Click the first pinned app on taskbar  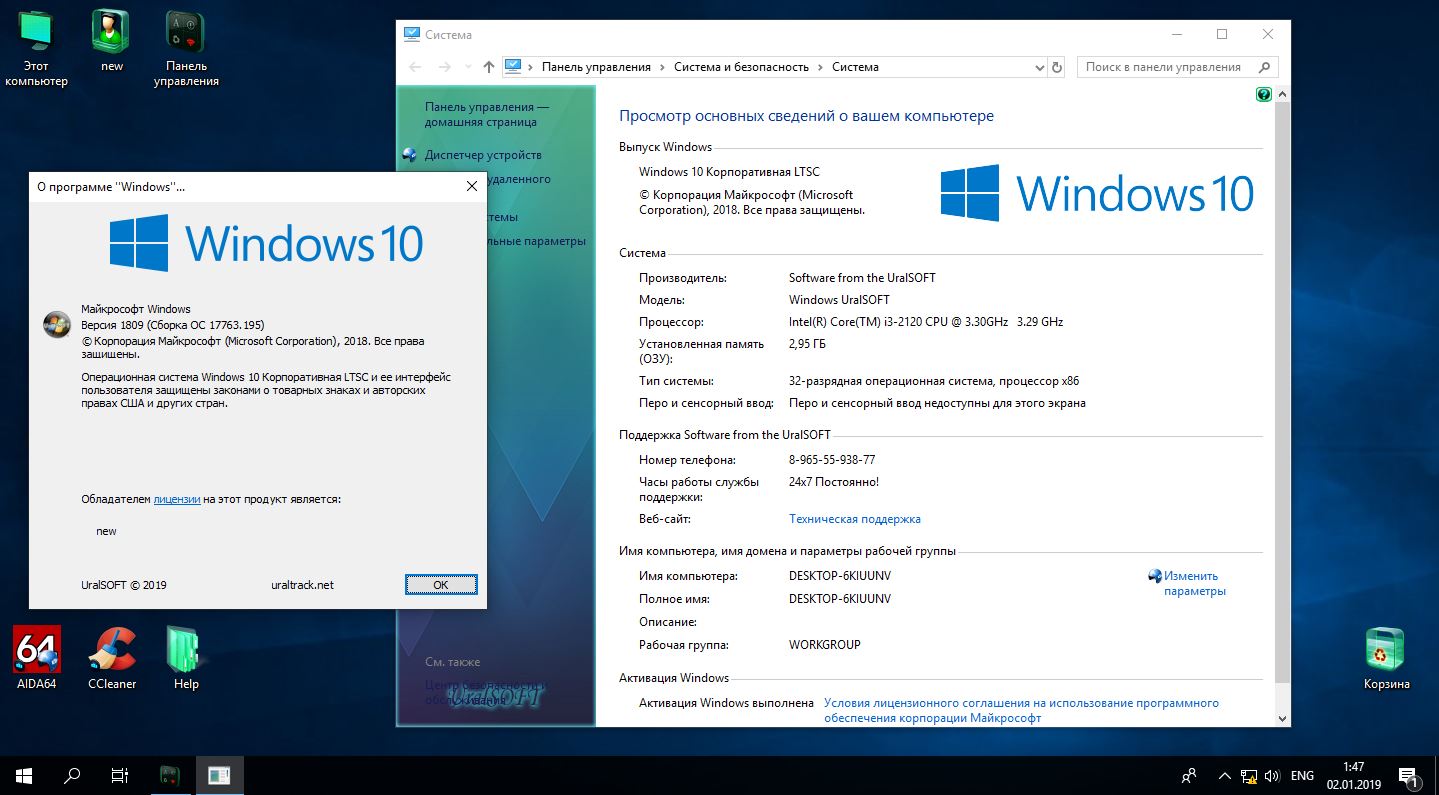[x=170, y=775]
